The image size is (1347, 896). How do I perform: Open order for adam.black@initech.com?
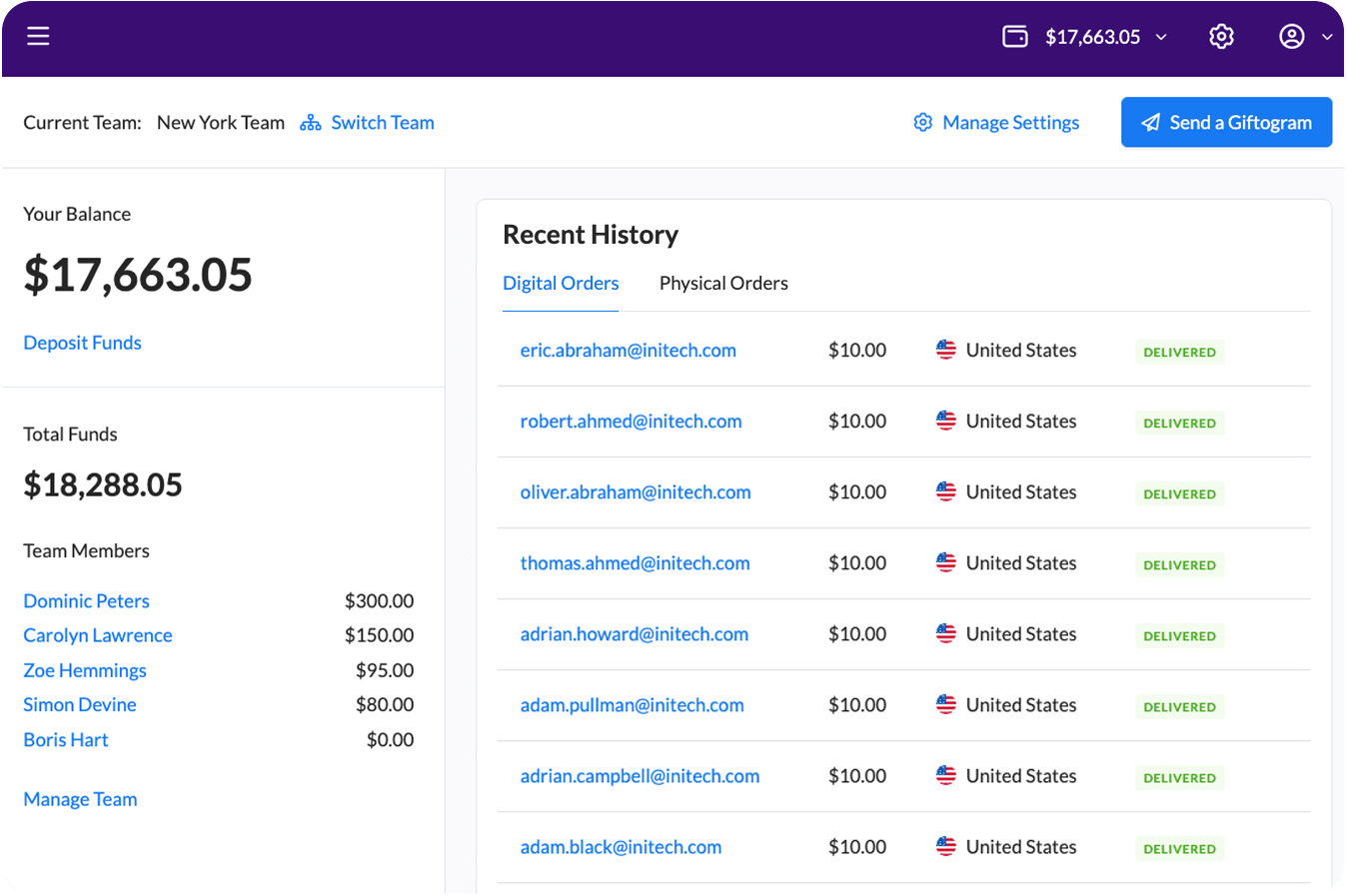click(x=621, y=846)
